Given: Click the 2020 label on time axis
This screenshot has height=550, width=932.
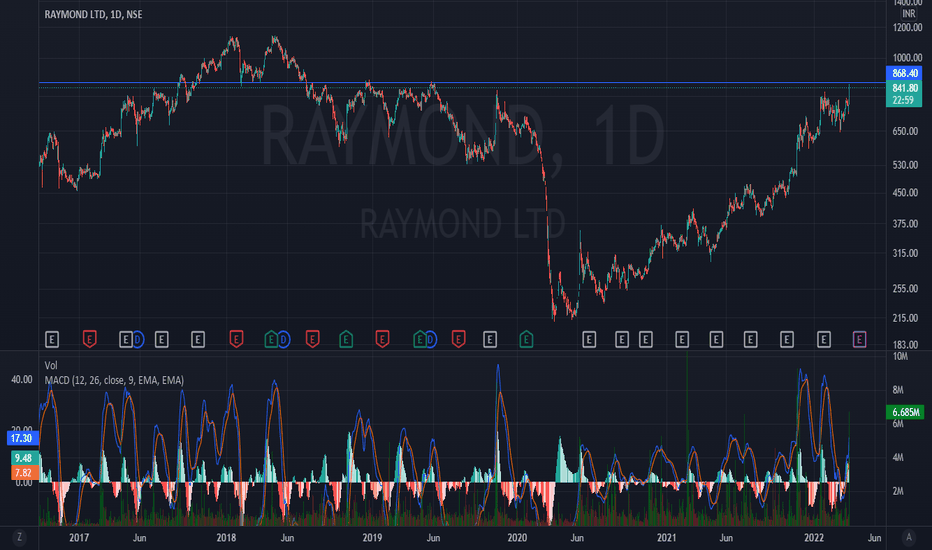Looking at the screenshot, I should (517, 538).
